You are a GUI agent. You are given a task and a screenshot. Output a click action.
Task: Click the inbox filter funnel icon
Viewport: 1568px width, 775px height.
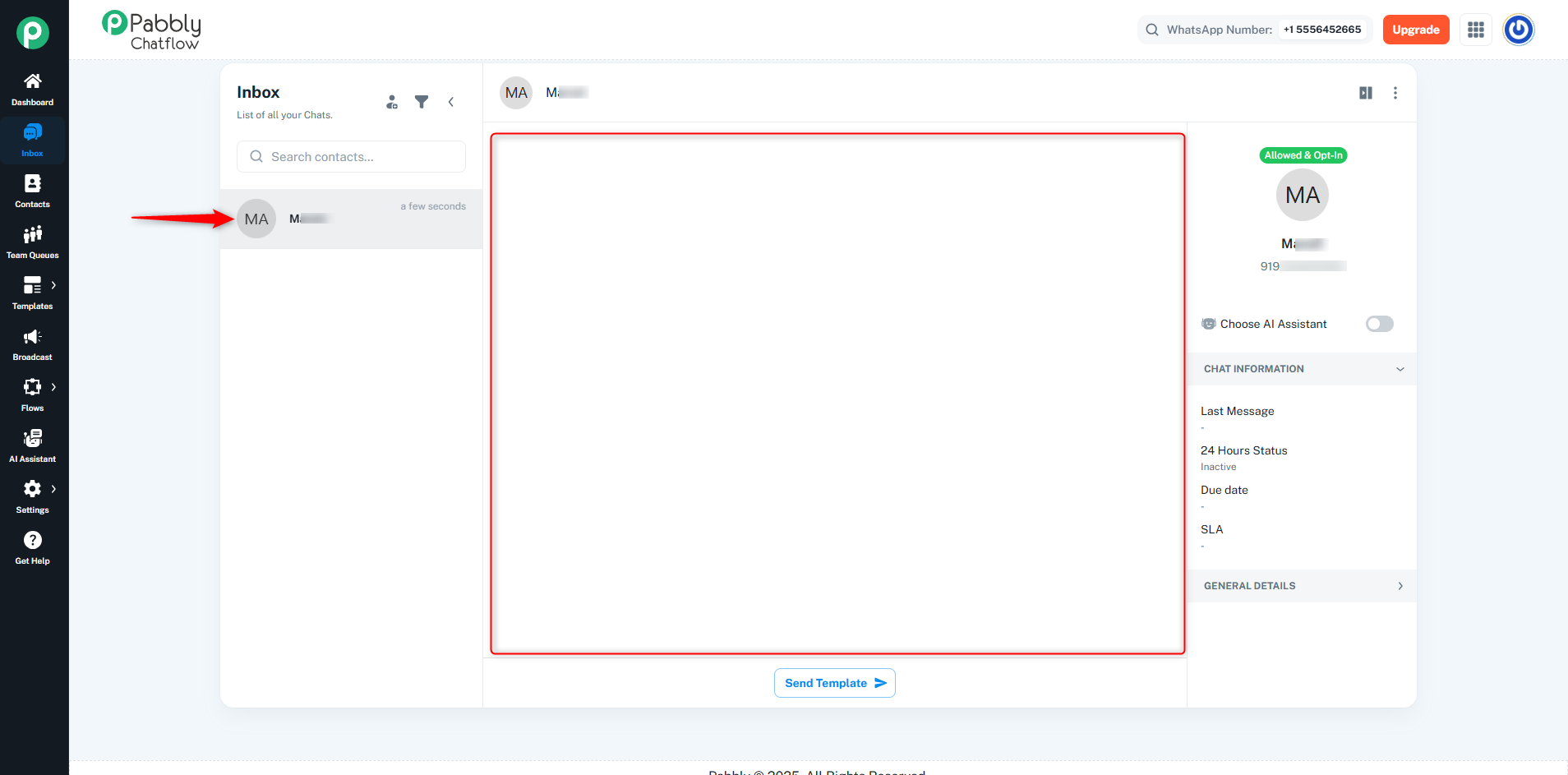(422, 102)
